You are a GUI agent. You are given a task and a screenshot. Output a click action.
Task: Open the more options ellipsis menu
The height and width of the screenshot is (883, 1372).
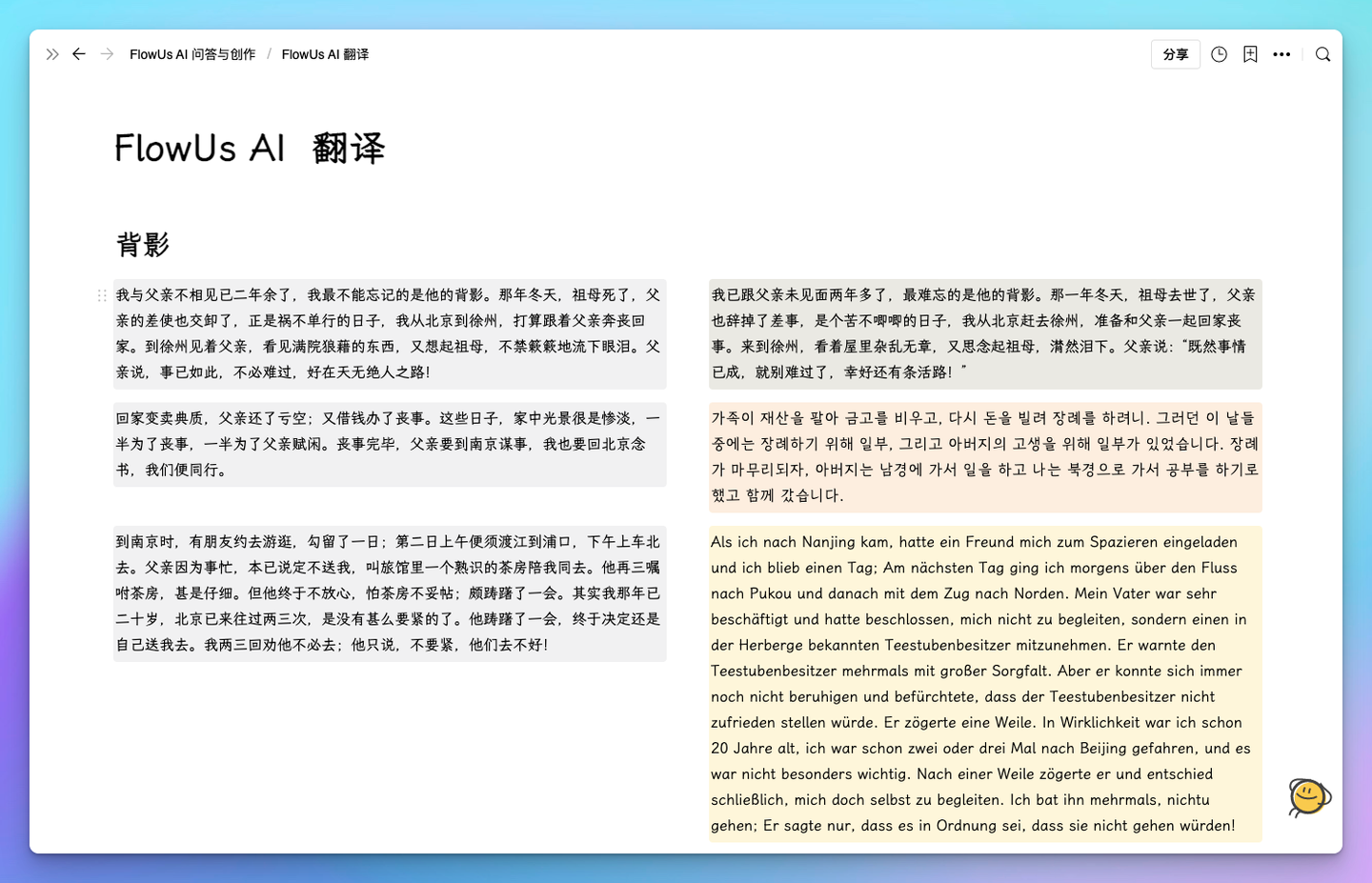tap(1281, 54)
